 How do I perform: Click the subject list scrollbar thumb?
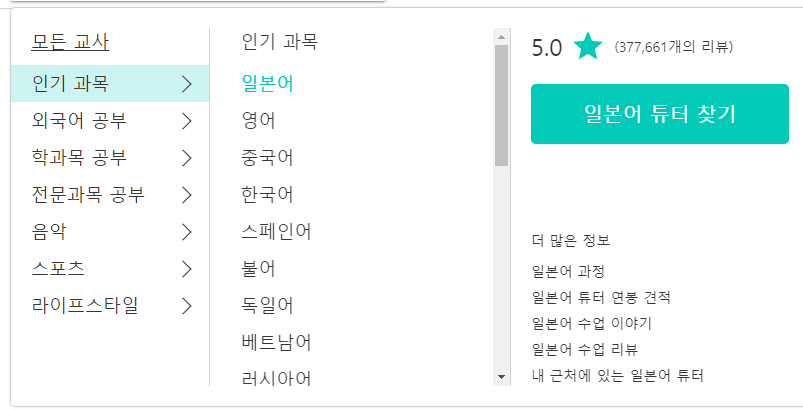pos(502,105)
